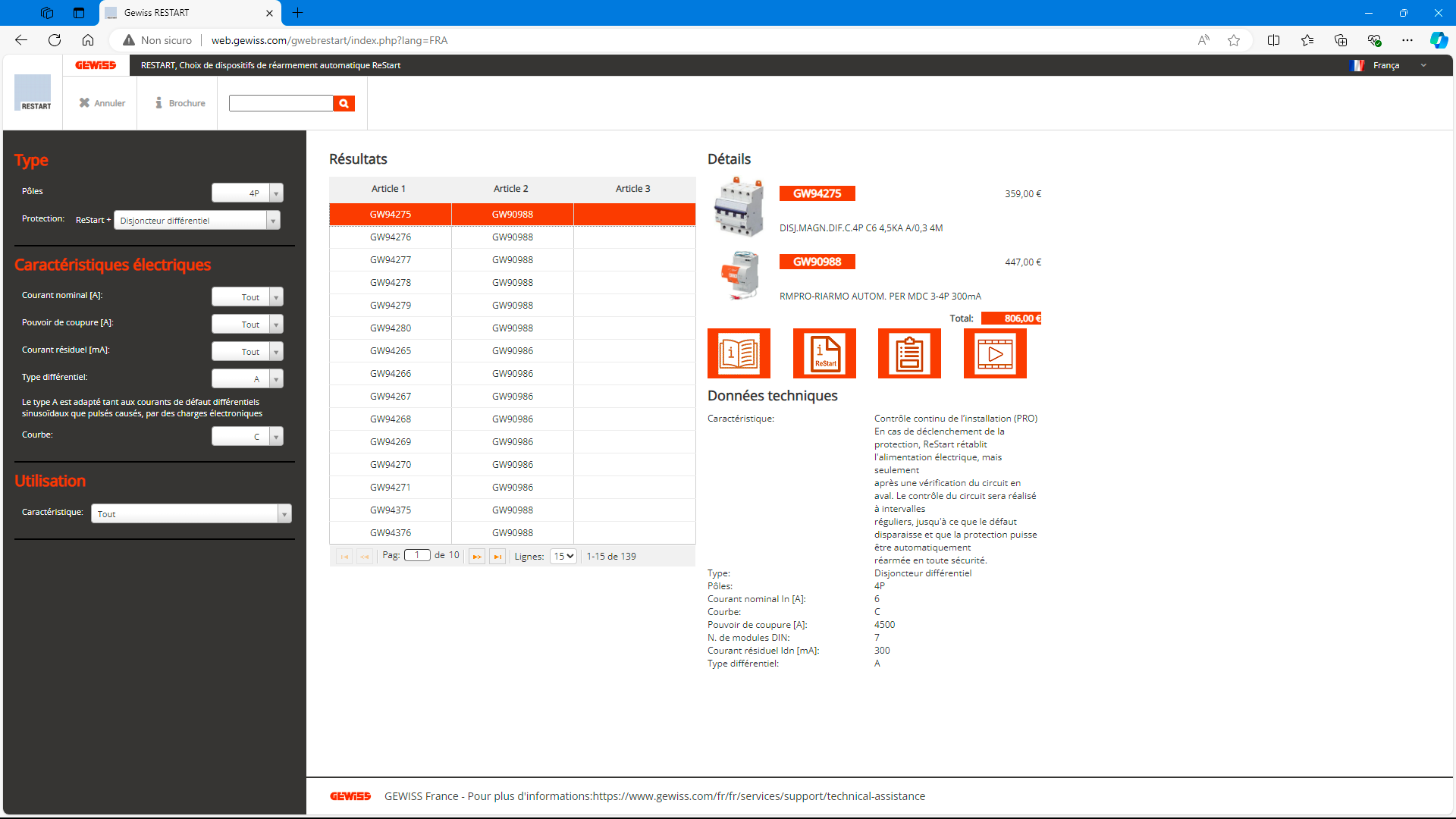Select result row GW94276
Screen dimensions: 1456x819
pos(513,237)
